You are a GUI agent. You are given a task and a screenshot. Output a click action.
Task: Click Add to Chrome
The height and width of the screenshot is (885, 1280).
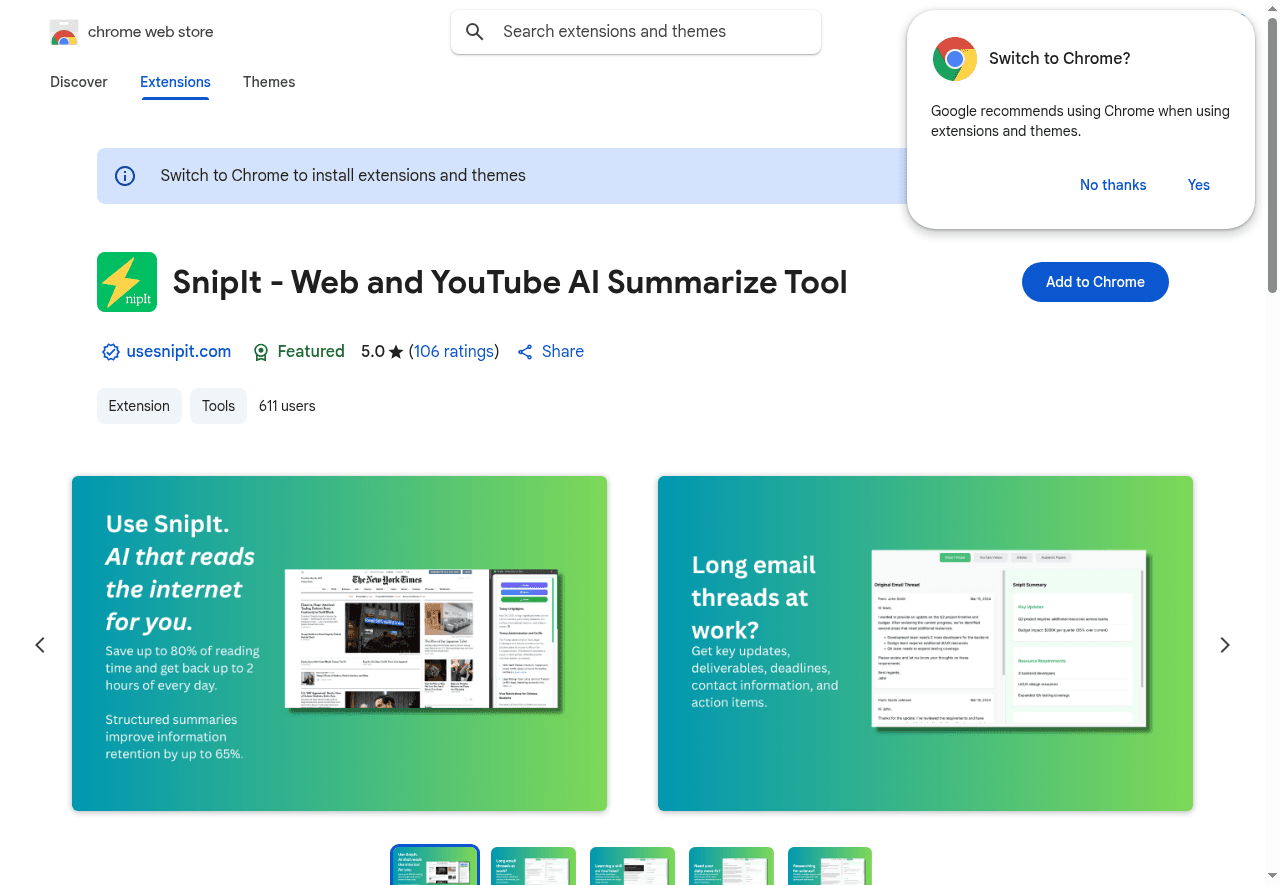tap(1094, 281)
